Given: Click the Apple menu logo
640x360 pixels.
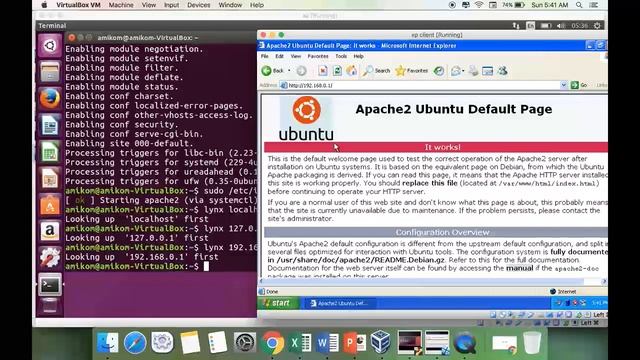Looking at the screenshot, I should pos(44,5).
